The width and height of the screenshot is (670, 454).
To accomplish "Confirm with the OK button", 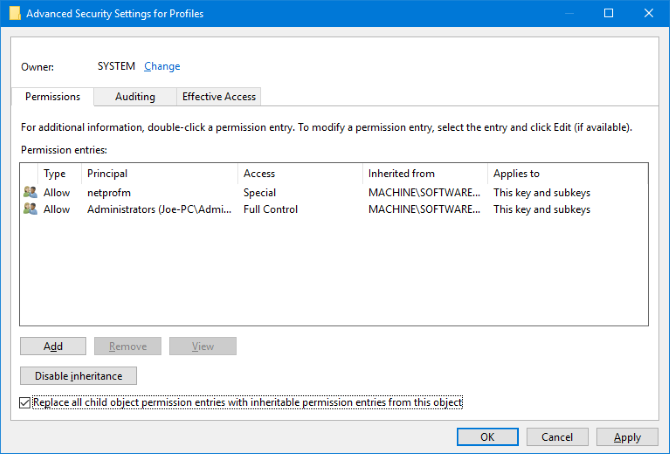I will tap(487, 437).
